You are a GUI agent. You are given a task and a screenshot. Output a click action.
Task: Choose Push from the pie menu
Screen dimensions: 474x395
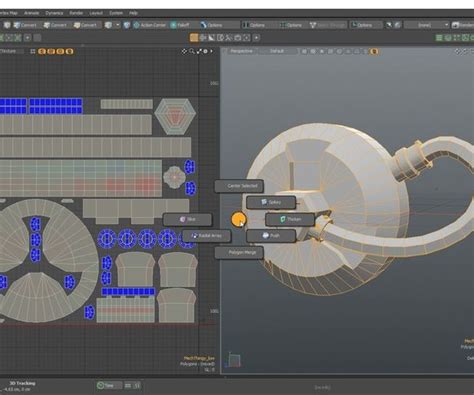pos(271,236)
